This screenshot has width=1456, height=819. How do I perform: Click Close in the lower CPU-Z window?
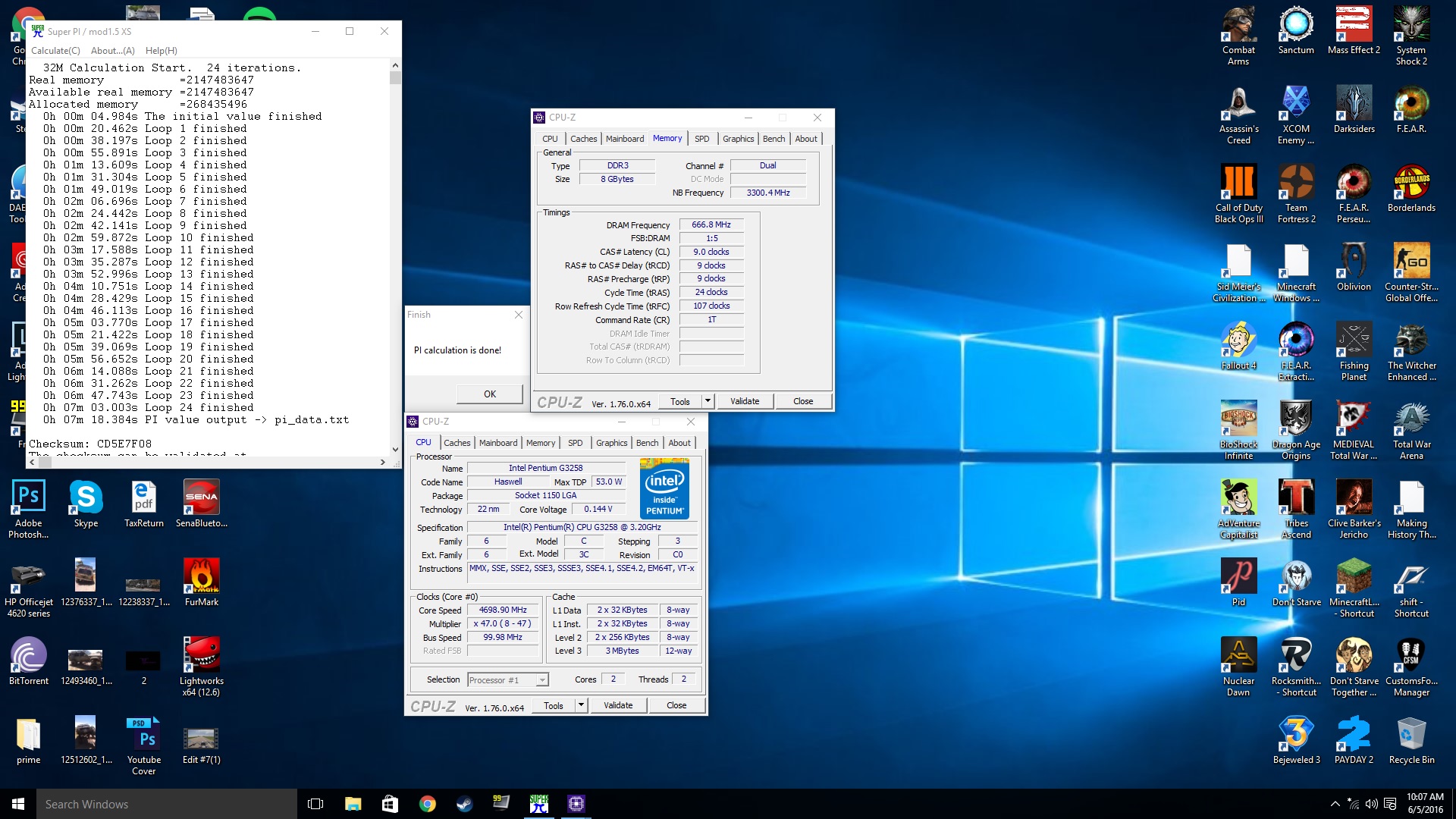(676, 705)
